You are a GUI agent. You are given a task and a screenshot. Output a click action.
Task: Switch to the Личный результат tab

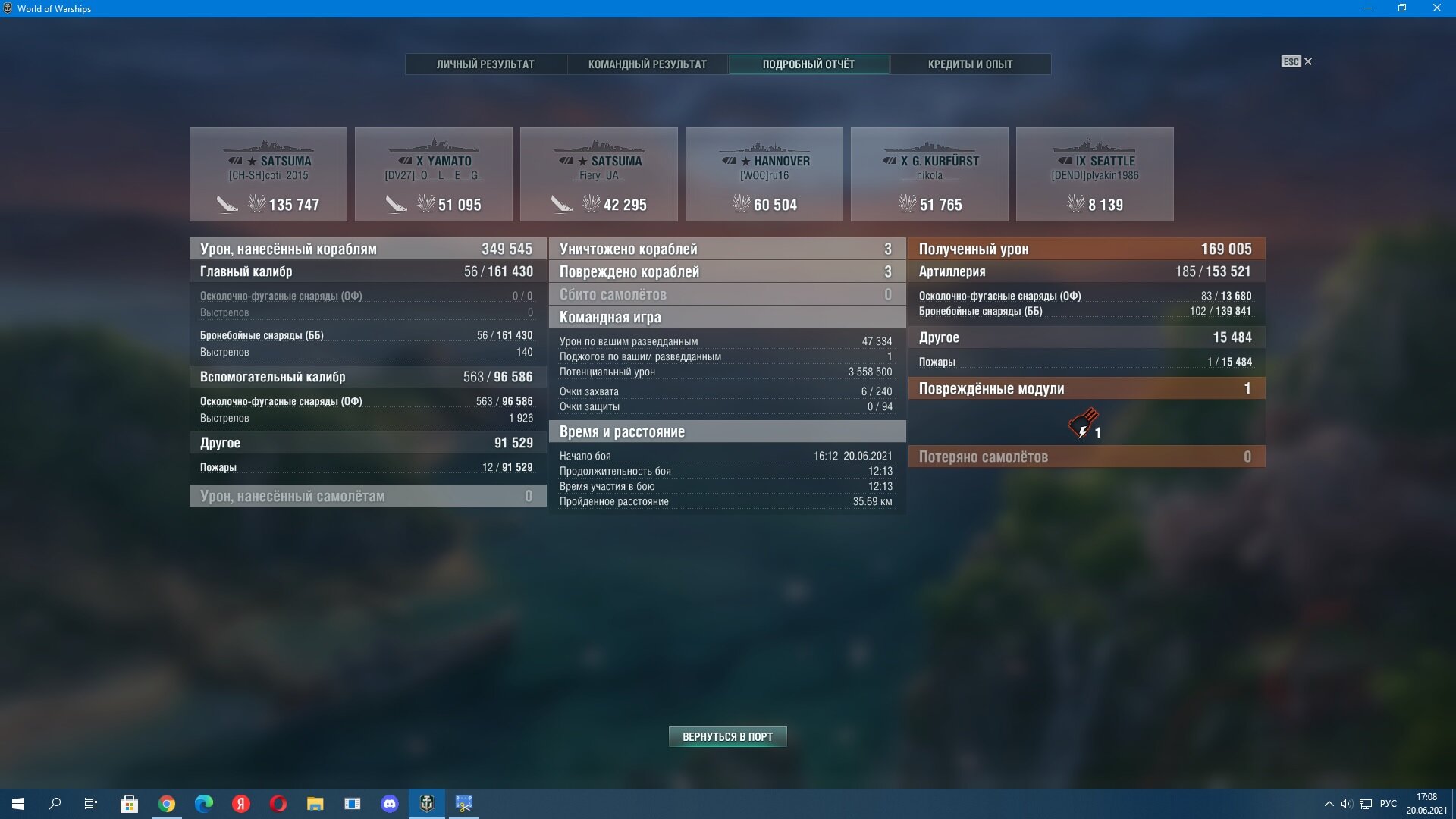485,64
